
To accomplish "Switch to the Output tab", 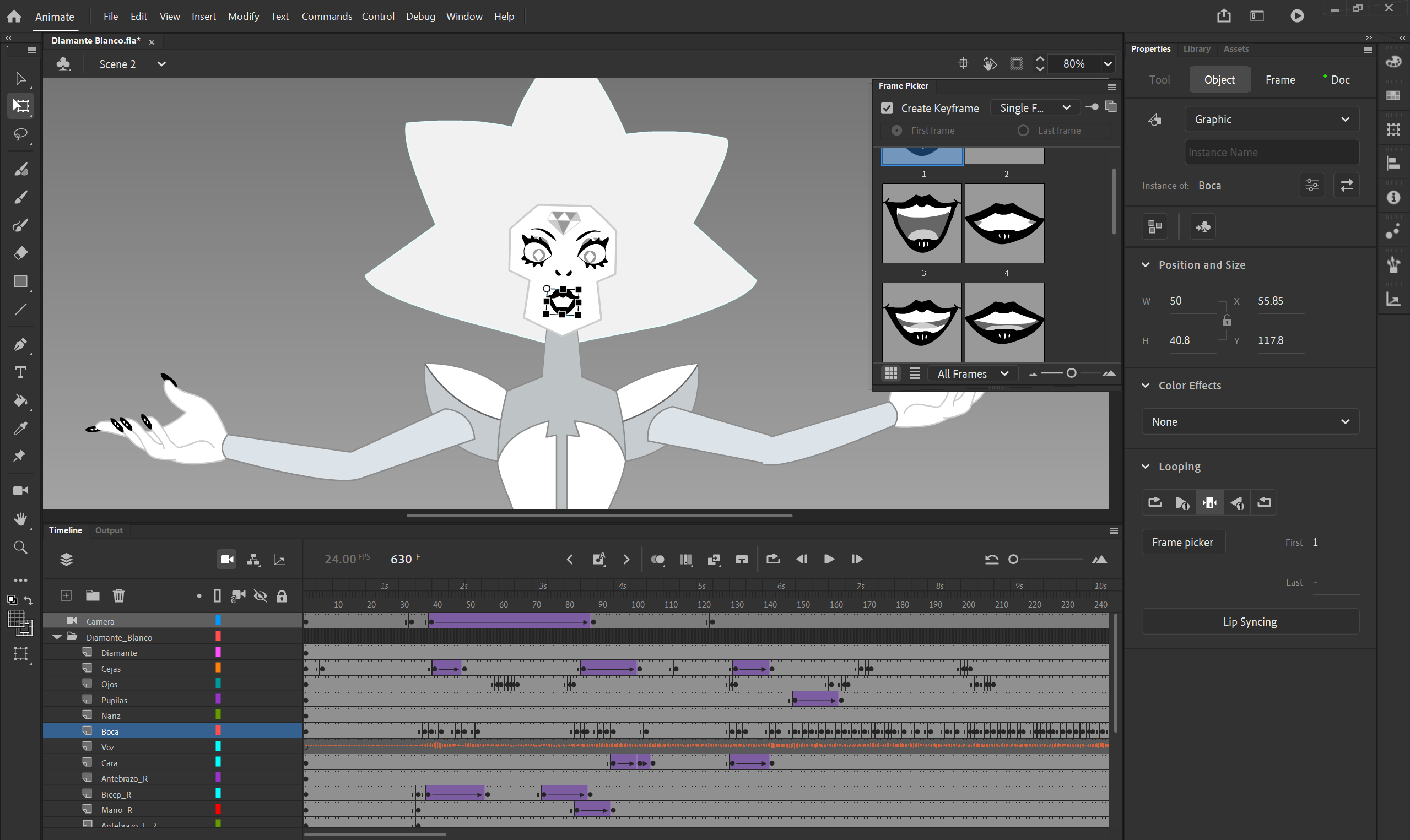I will coord(109,530).
